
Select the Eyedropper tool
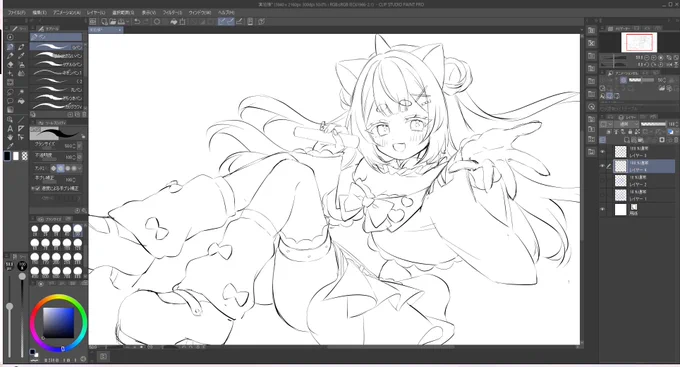coord(10,146)
